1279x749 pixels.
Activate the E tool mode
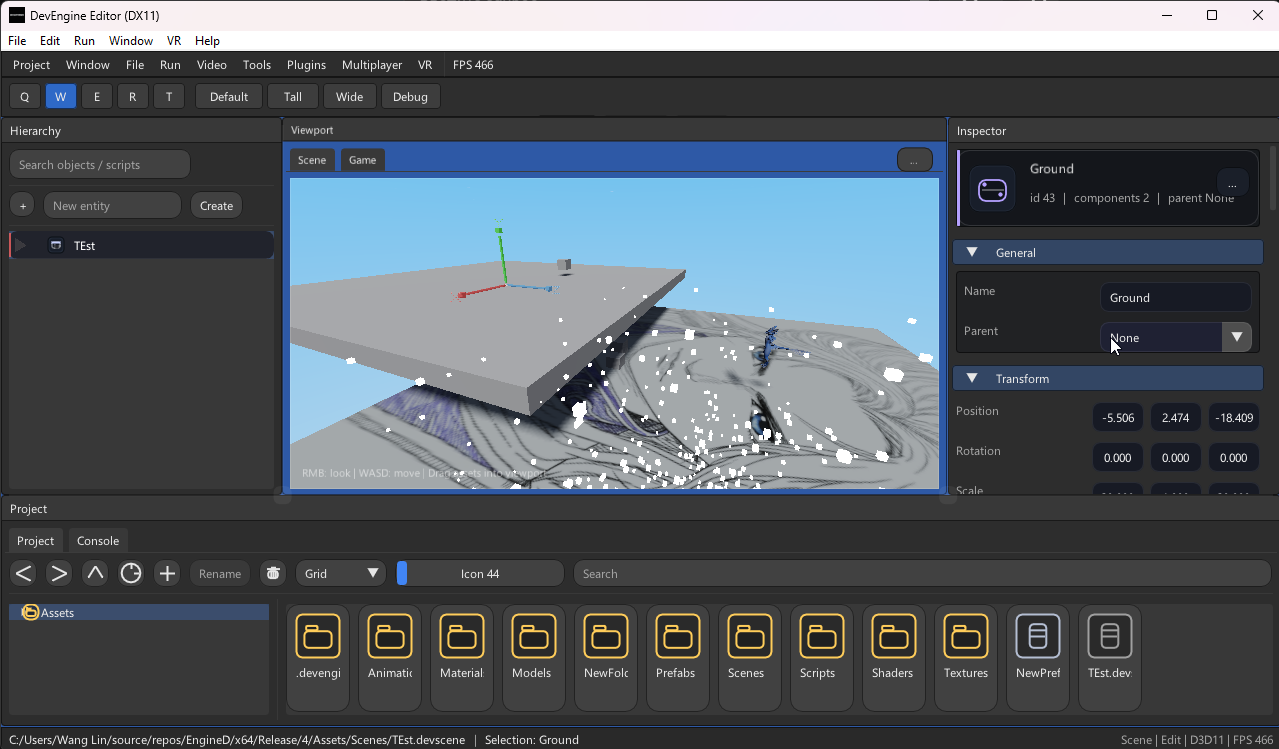(97, 96)
